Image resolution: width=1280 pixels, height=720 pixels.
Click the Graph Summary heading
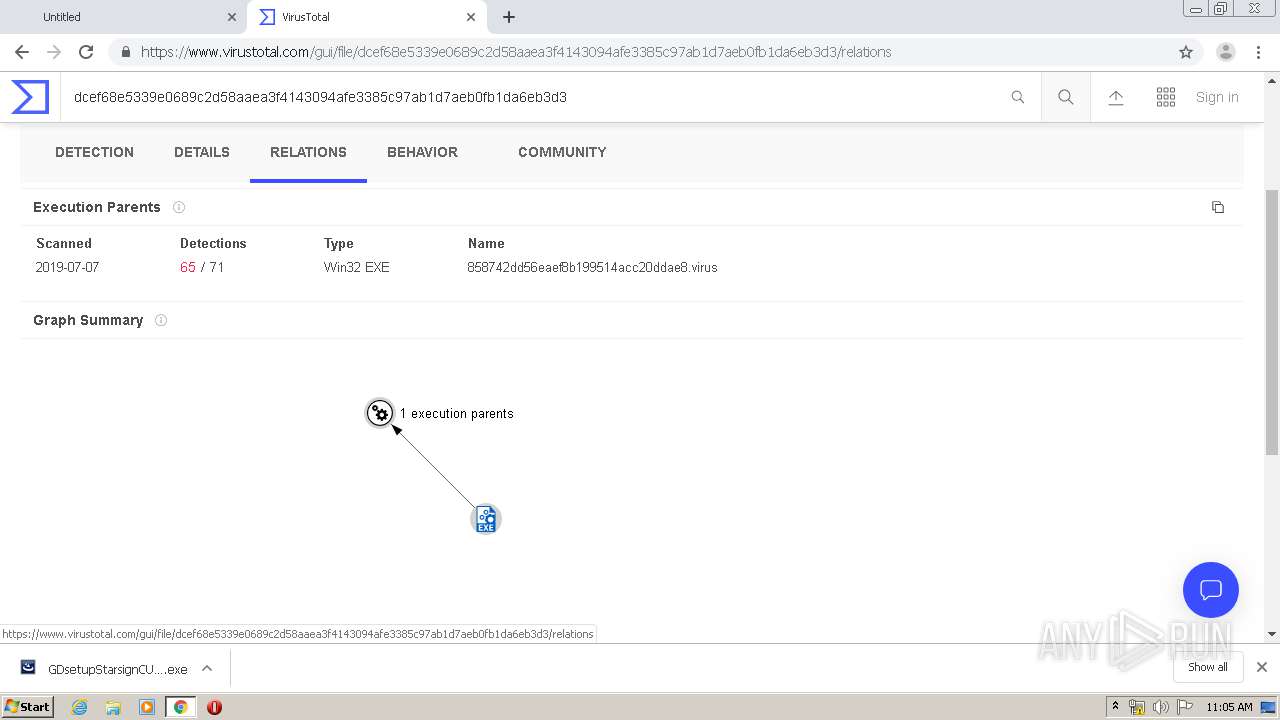[x=88, y=320]
